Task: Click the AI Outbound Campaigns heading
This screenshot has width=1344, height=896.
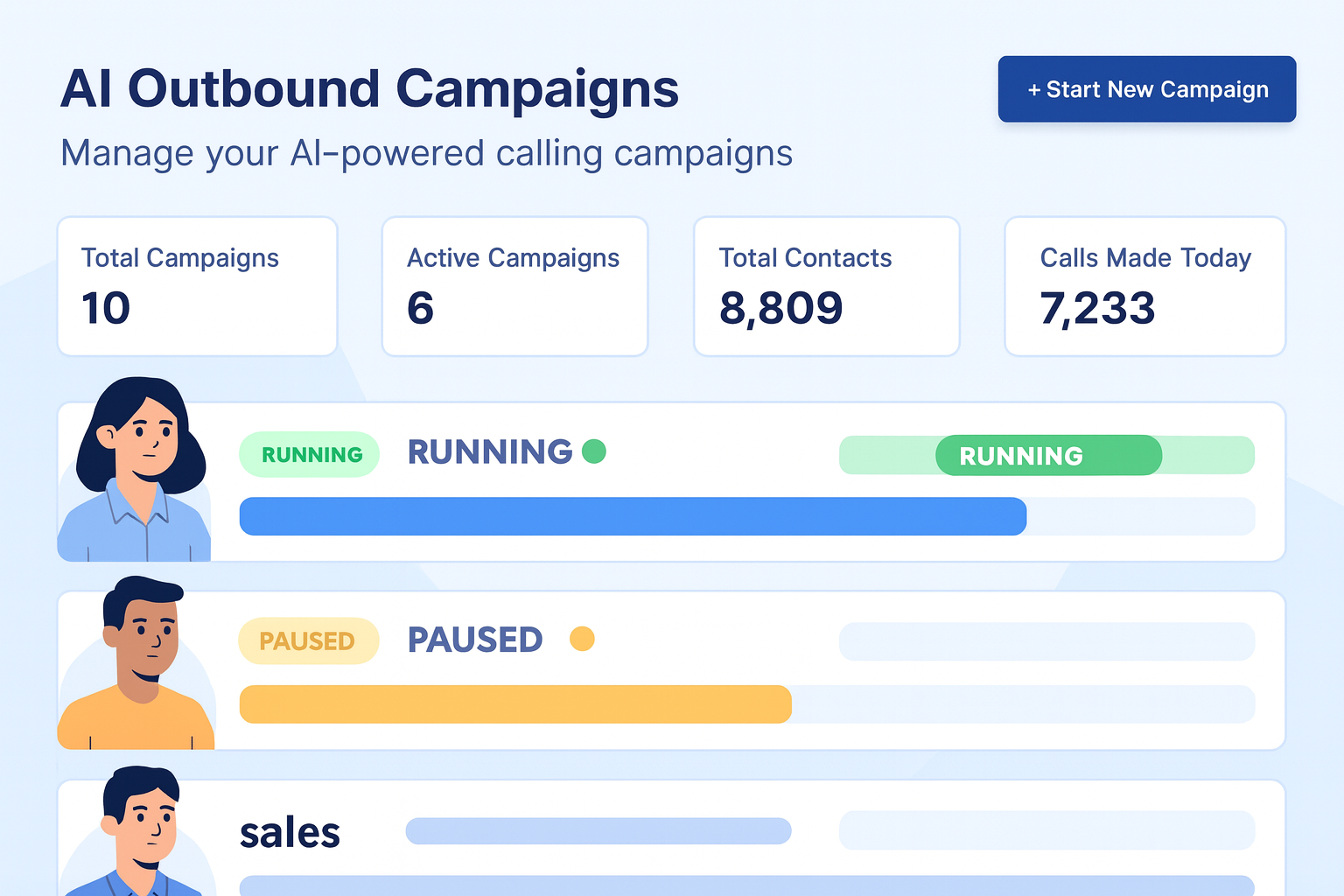Action: click(x=369, y=89)
